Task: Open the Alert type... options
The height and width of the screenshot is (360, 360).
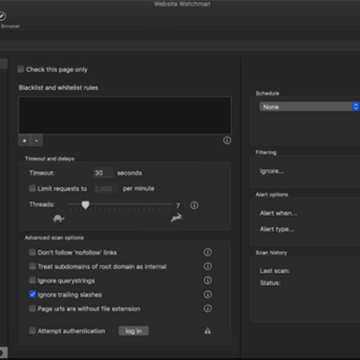Action: (277, 229)
